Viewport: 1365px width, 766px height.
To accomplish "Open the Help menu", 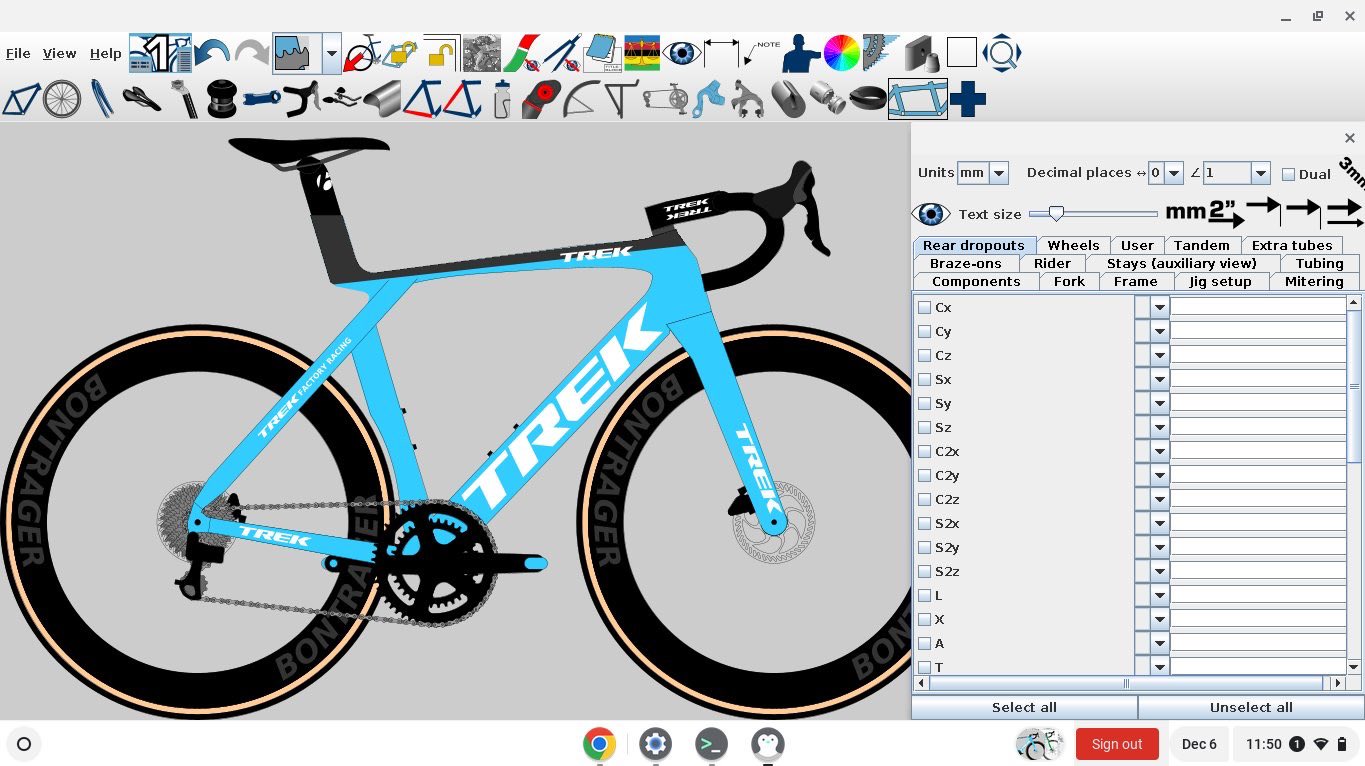I will 105,54.
